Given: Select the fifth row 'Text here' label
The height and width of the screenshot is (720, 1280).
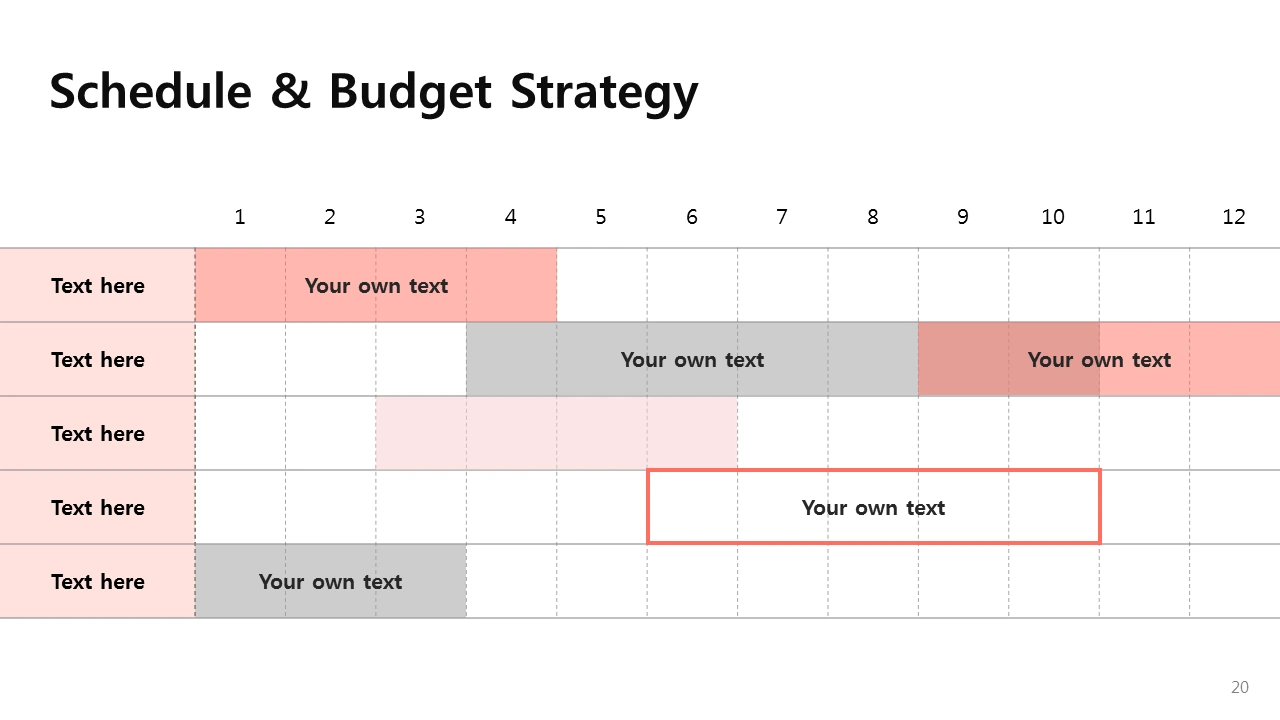Looking at the screenshot, I should click(x=98, y=582).
